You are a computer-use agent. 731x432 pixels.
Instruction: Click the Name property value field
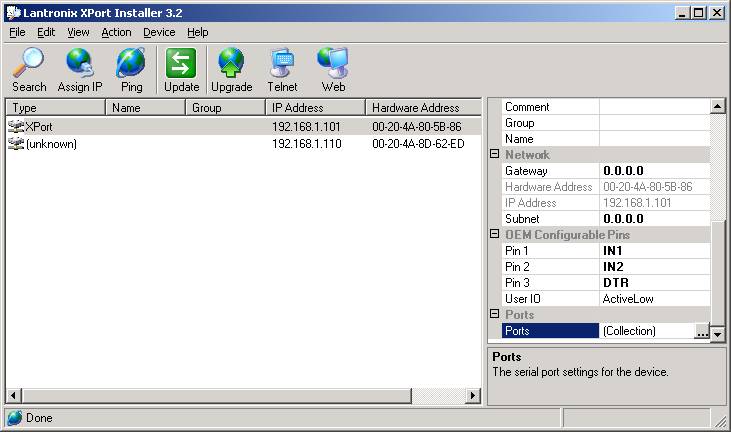coord(654,138)
